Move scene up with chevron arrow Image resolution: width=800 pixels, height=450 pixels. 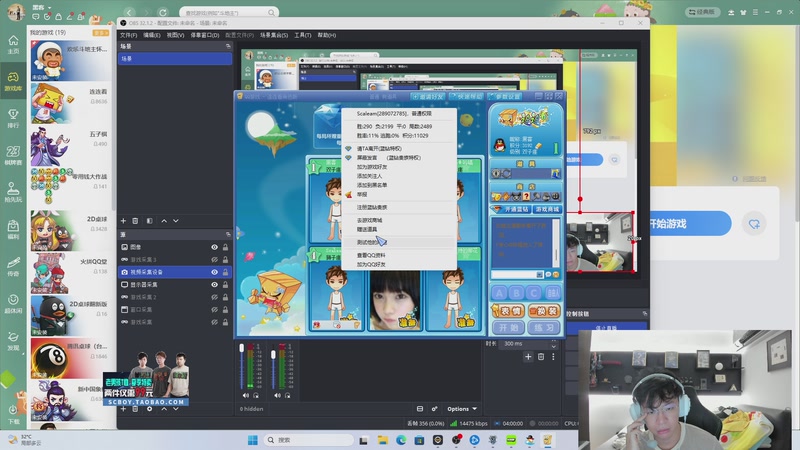point(164,221)
